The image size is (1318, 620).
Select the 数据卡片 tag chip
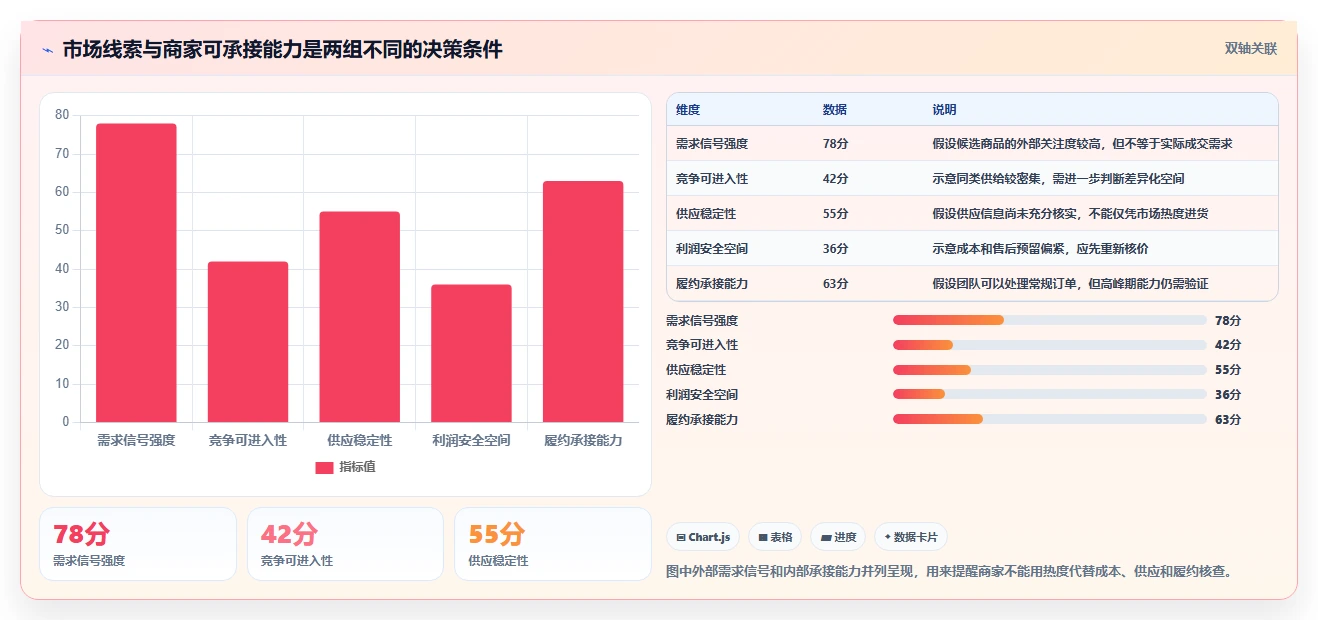point(911,537)
